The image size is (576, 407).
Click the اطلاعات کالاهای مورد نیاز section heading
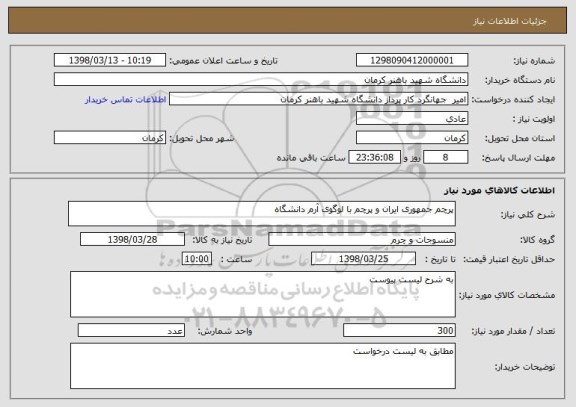500,190
